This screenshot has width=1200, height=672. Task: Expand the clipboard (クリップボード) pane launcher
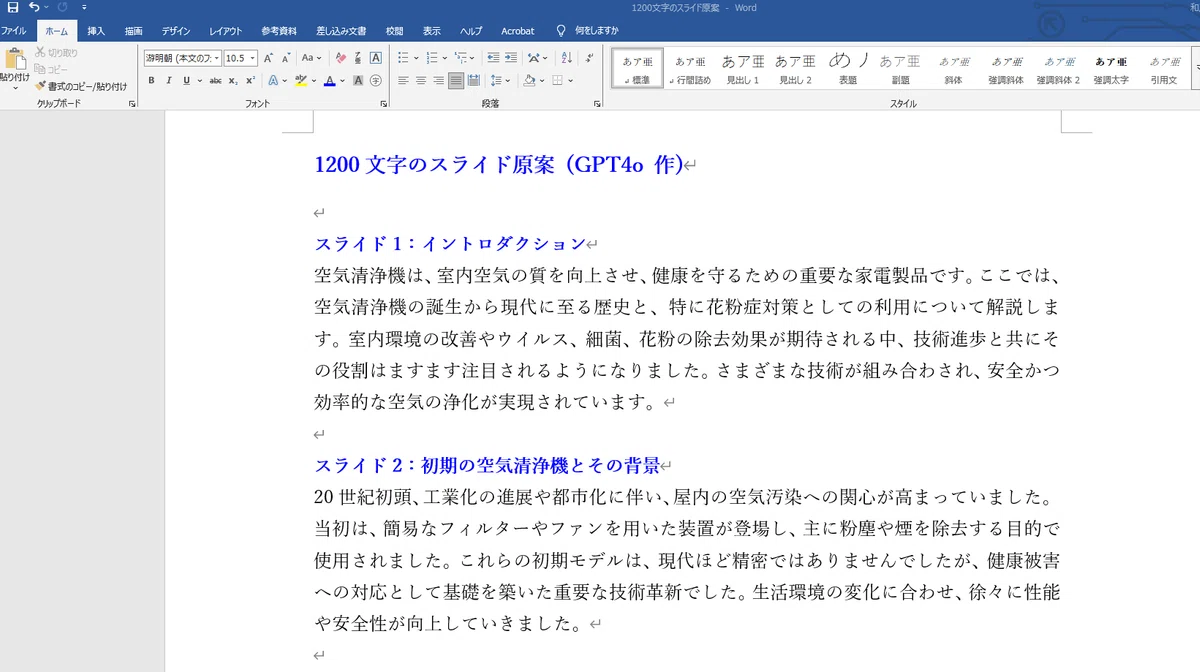point(132,103)
